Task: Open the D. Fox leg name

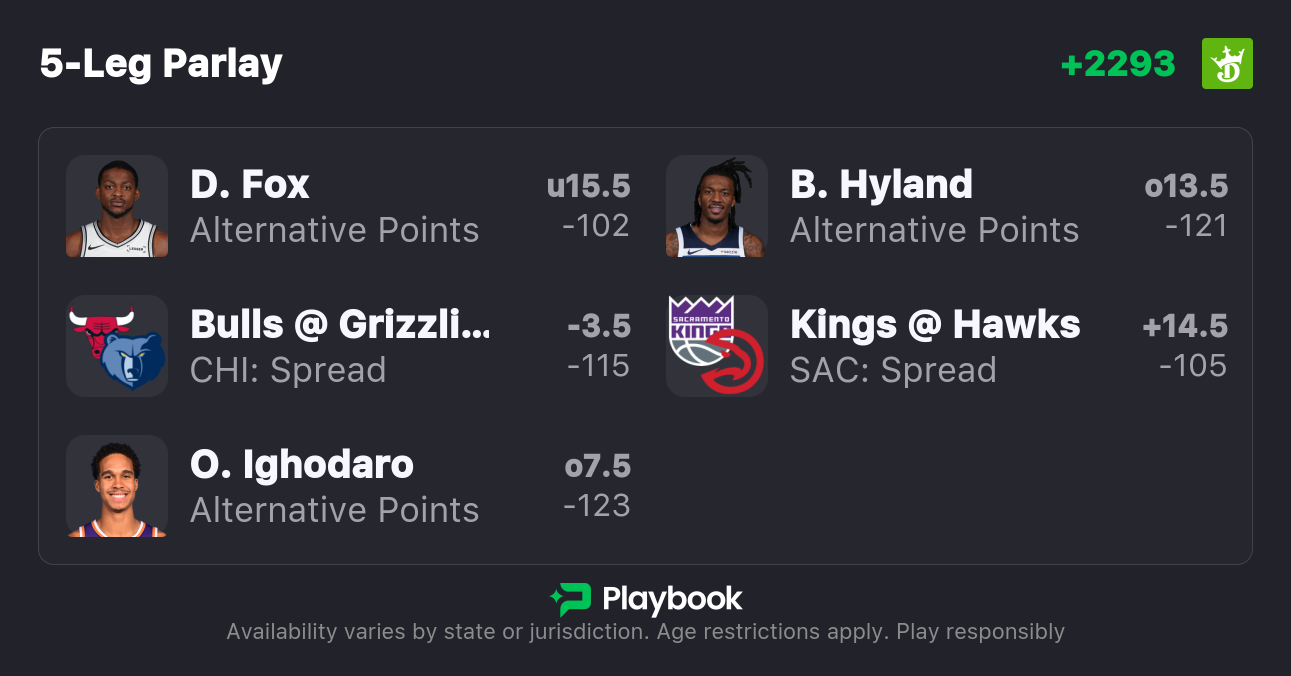Action: coord(250,185)
